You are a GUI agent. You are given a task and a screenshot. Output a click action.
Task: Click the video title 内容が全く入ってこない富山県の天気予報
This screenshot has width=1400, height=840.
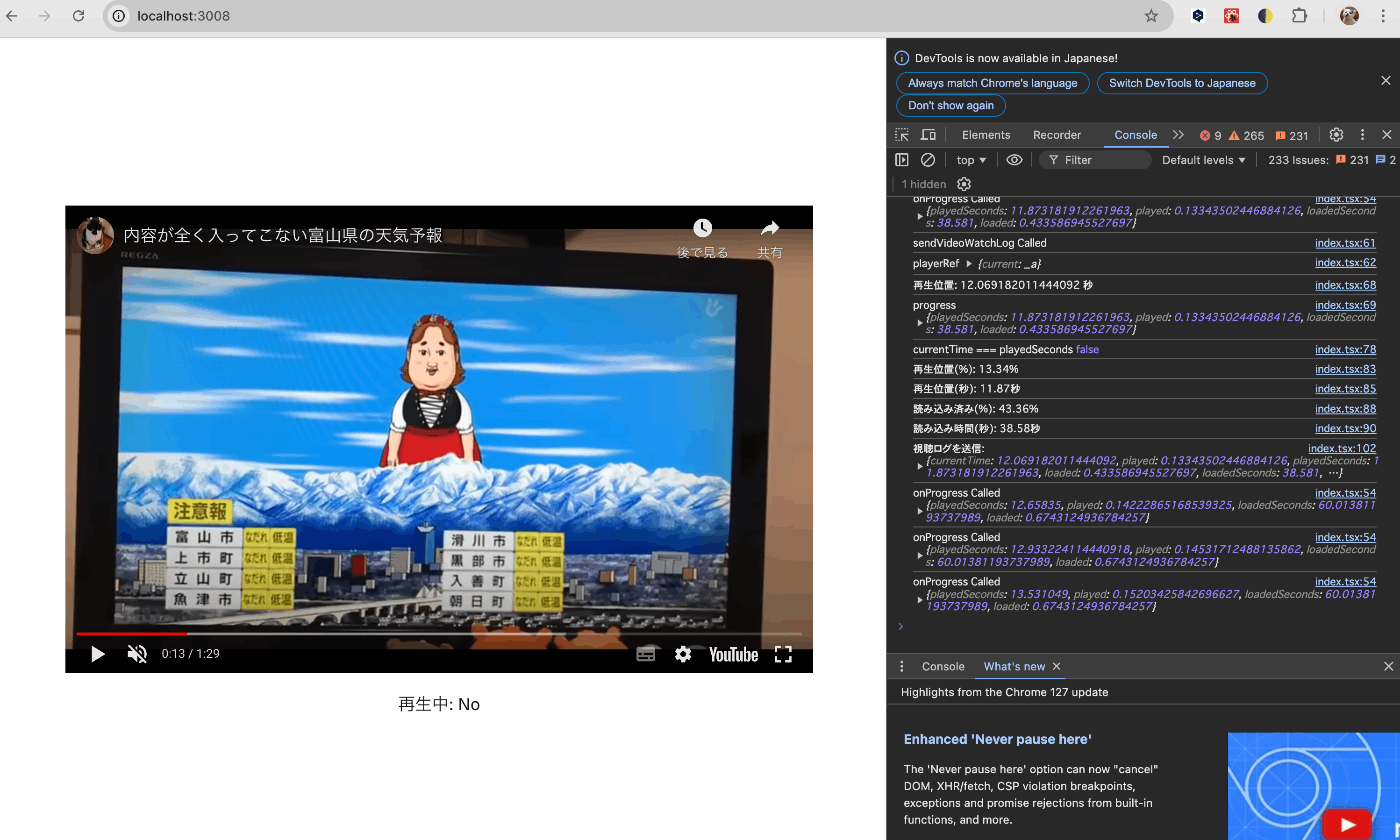point(283,236)
